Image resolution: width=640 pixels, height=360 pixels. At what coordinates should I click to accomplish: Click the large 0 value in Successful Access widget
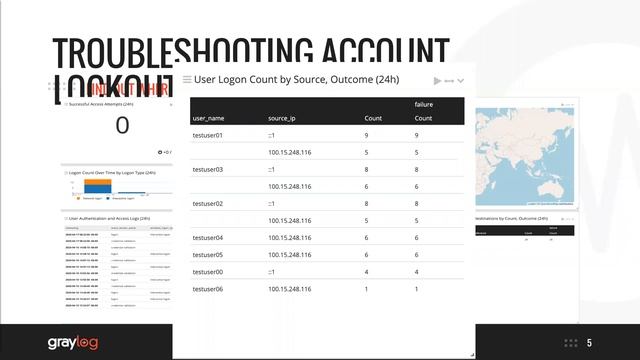[x=122, y=125]
